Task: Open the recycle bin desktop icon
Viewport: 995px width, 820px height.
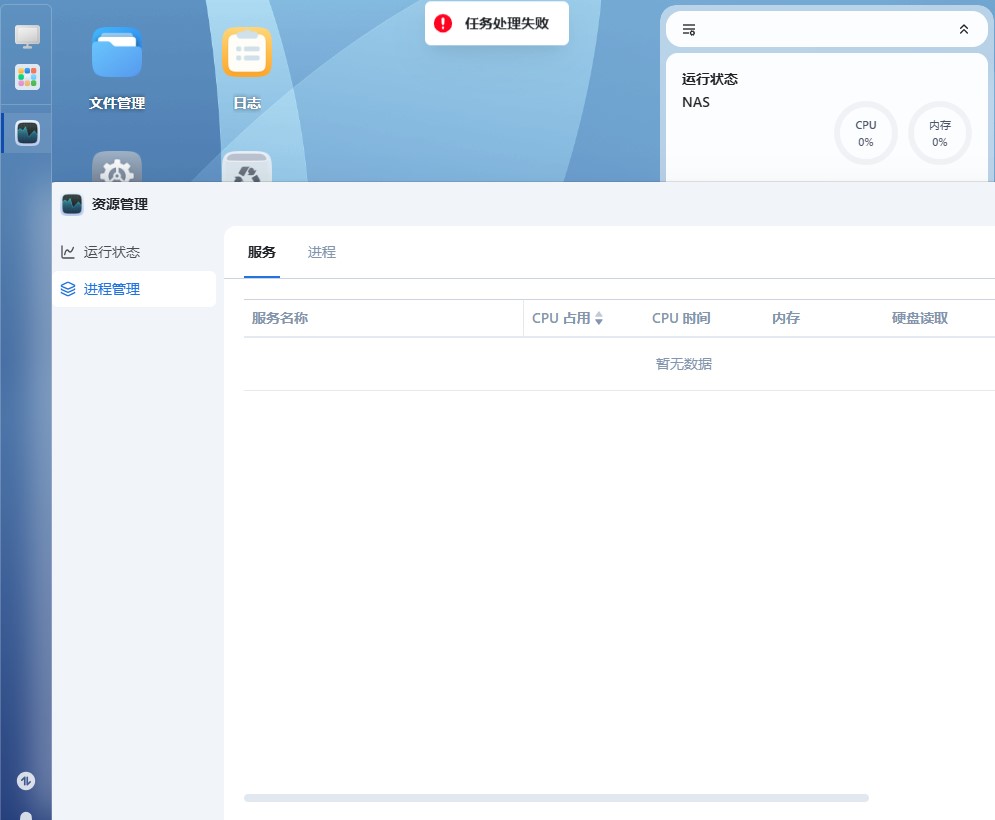Action: click(x=247, y=168)
